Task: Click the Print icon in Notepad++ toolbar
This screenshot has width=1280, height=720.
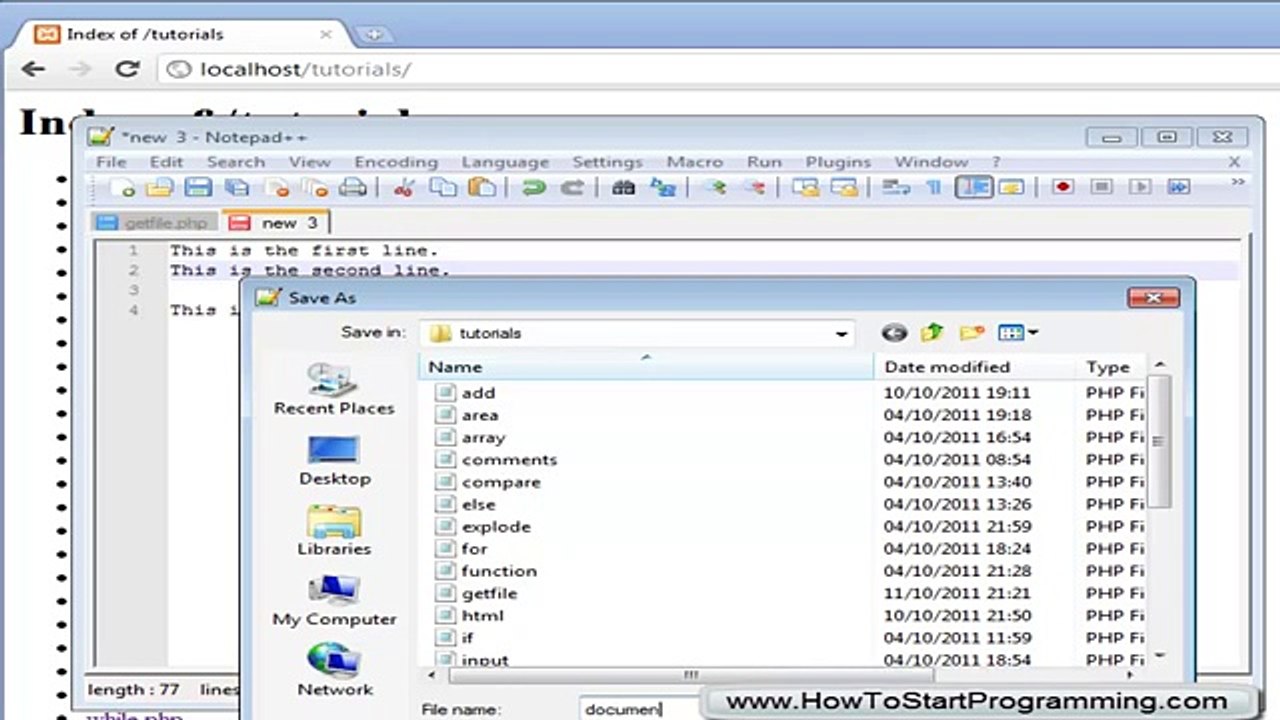Action: click(x=353, y=187)
